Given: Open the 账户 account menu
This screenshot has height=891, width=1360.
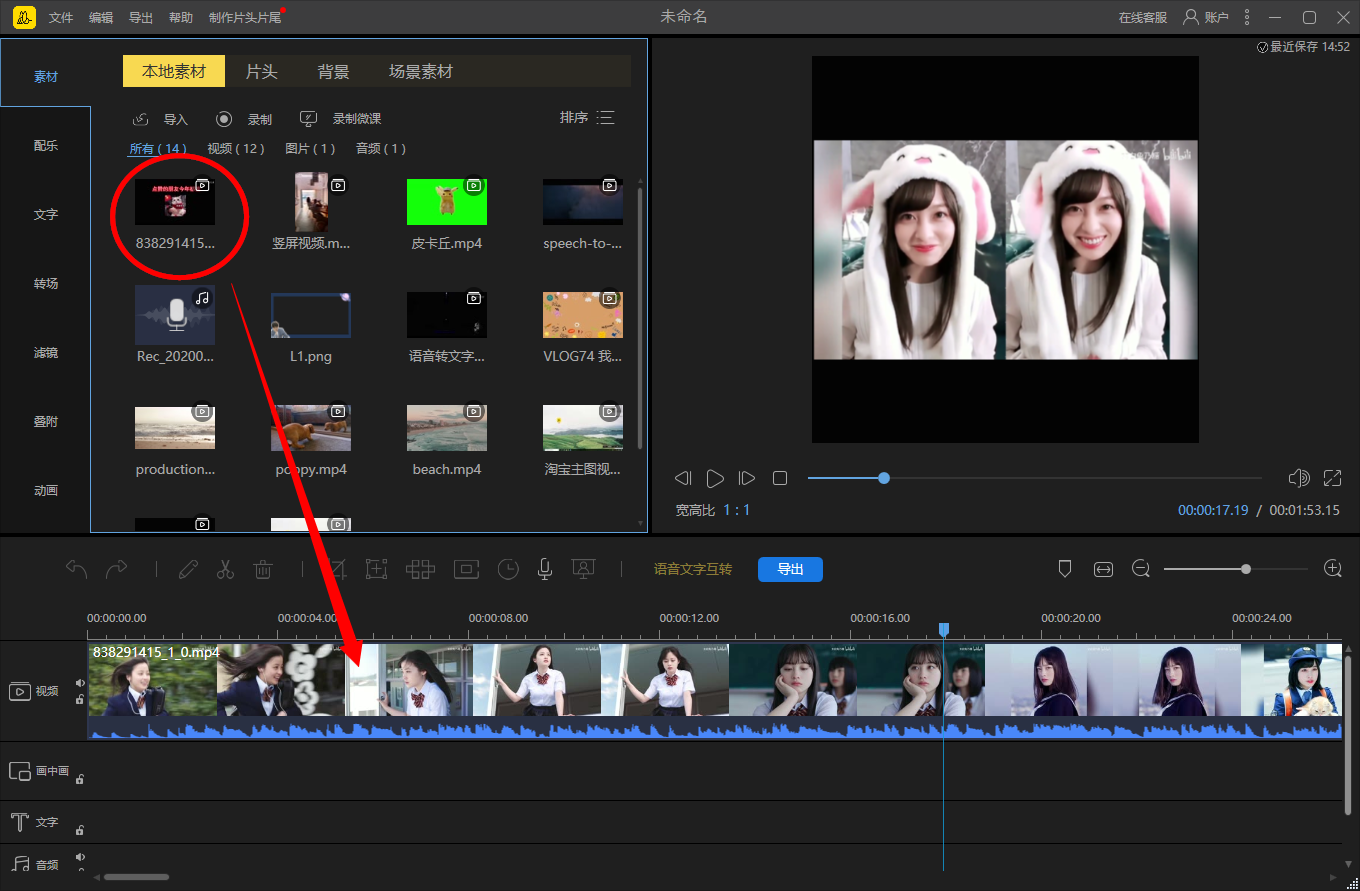Looking at the screenshot, I should pos(1205,17).
